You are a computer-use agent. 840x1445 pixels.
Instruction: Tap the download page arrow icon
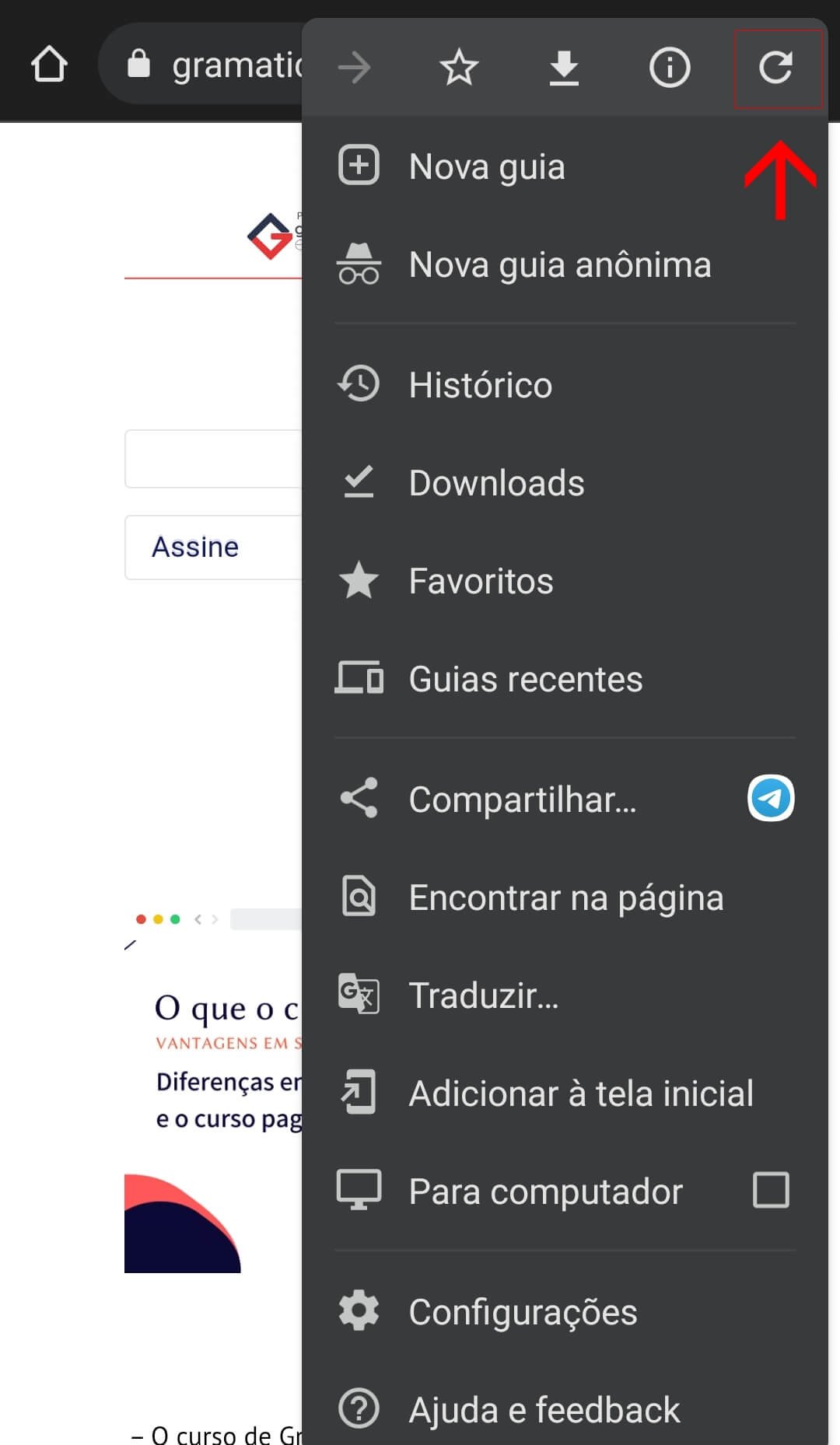pos(564,68)
